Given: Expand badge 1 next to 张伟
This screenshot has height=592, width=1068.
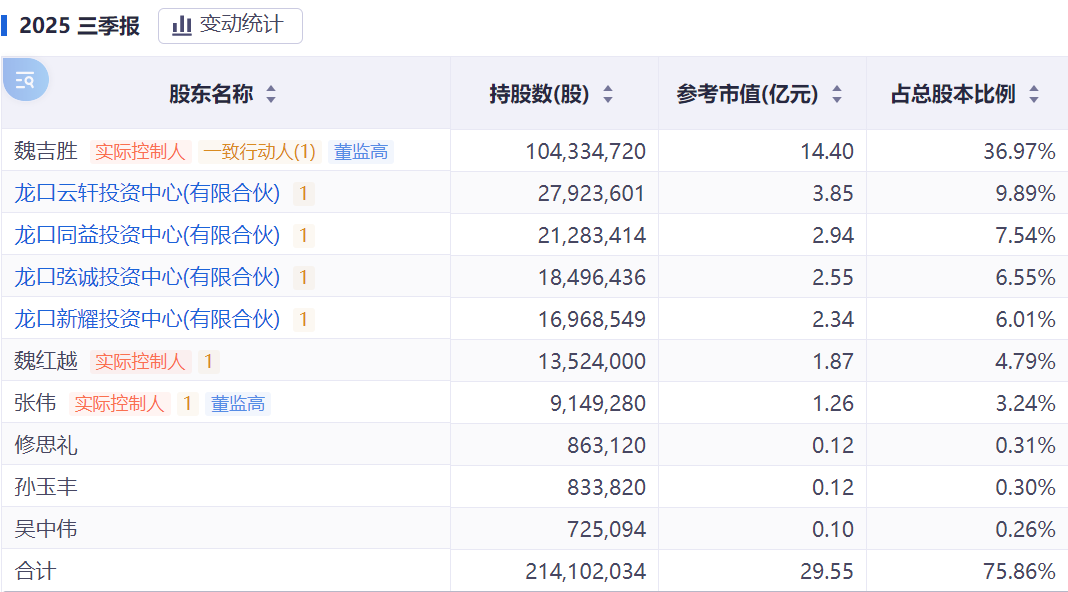Looking at the screenshot, I should pyautogui.click(x=187, y=404).
